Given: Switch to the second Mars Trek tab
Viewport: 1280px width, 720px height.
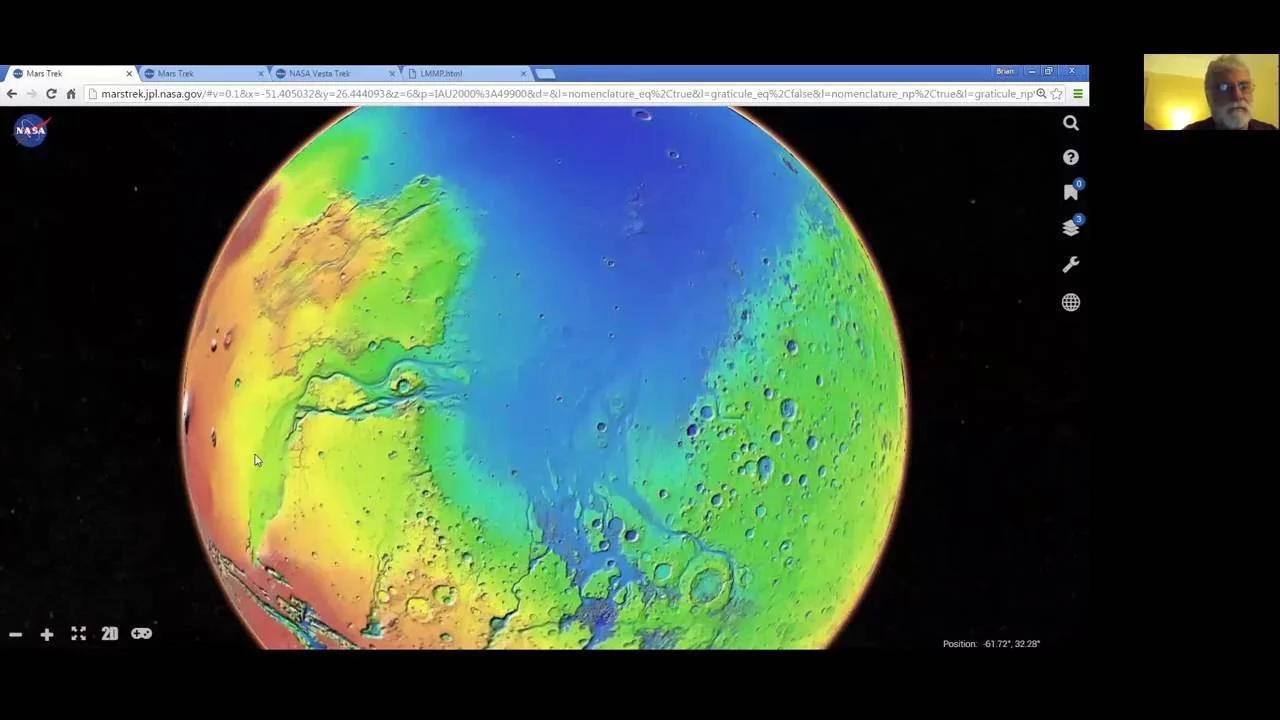Looking at the screenshot, I should coord(203,73).
